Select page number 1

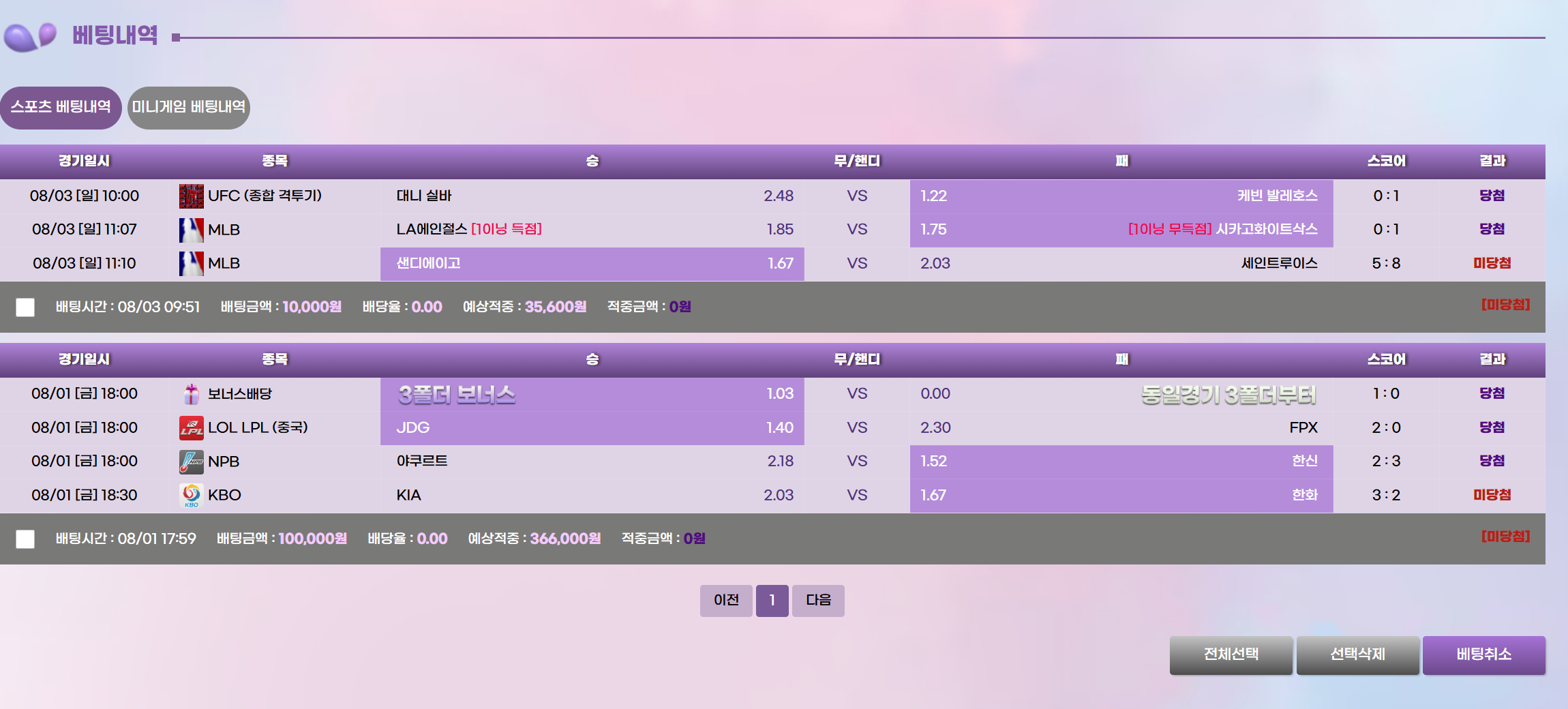coord(772,601)
